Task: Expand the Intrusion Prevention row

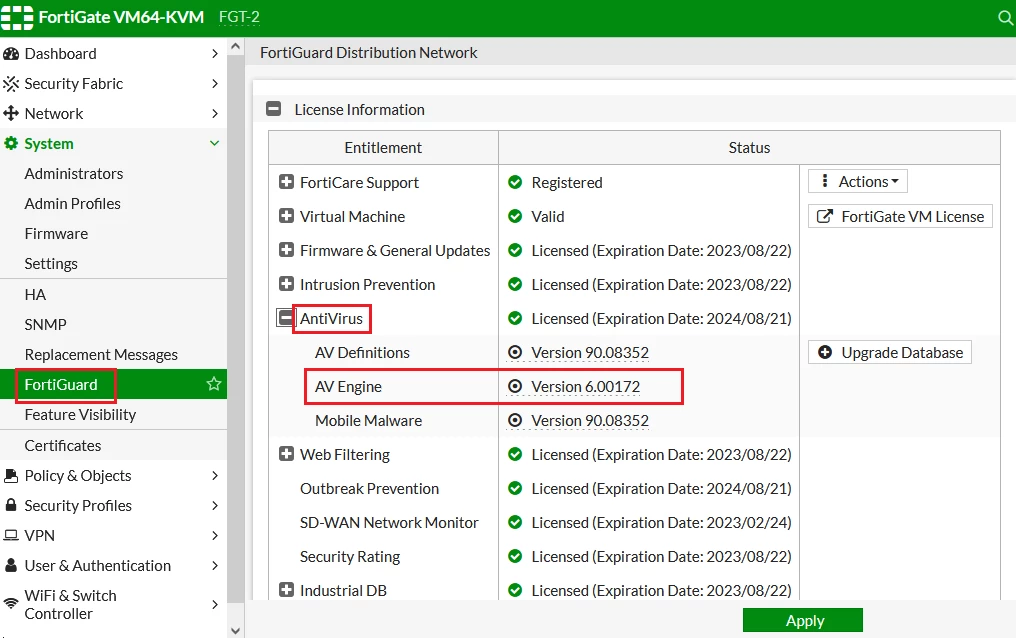Action: [x=286, y=284]
